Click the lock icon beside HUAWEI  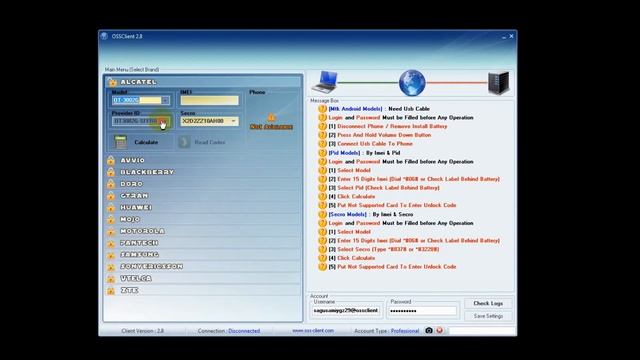(x=111, y=207)
